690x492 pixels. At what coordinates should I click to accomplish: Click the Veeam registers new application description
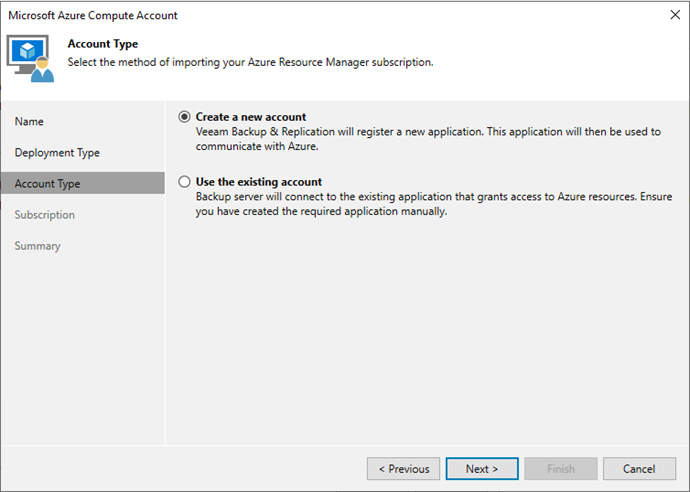(428, 139)
